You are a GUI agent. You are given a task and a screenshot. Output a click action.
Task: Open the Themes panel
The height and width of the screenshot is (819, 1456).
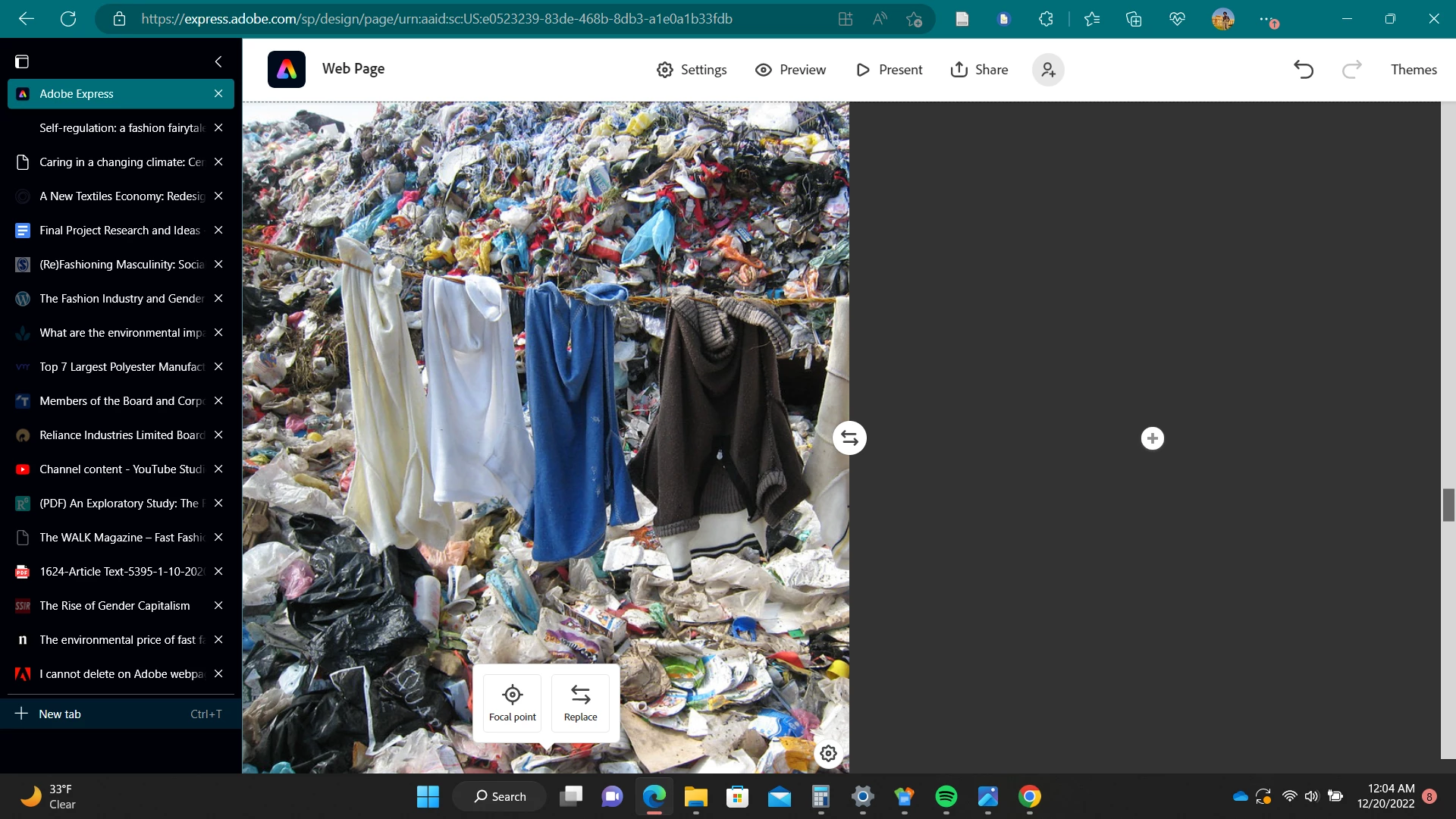(1414, 70)
